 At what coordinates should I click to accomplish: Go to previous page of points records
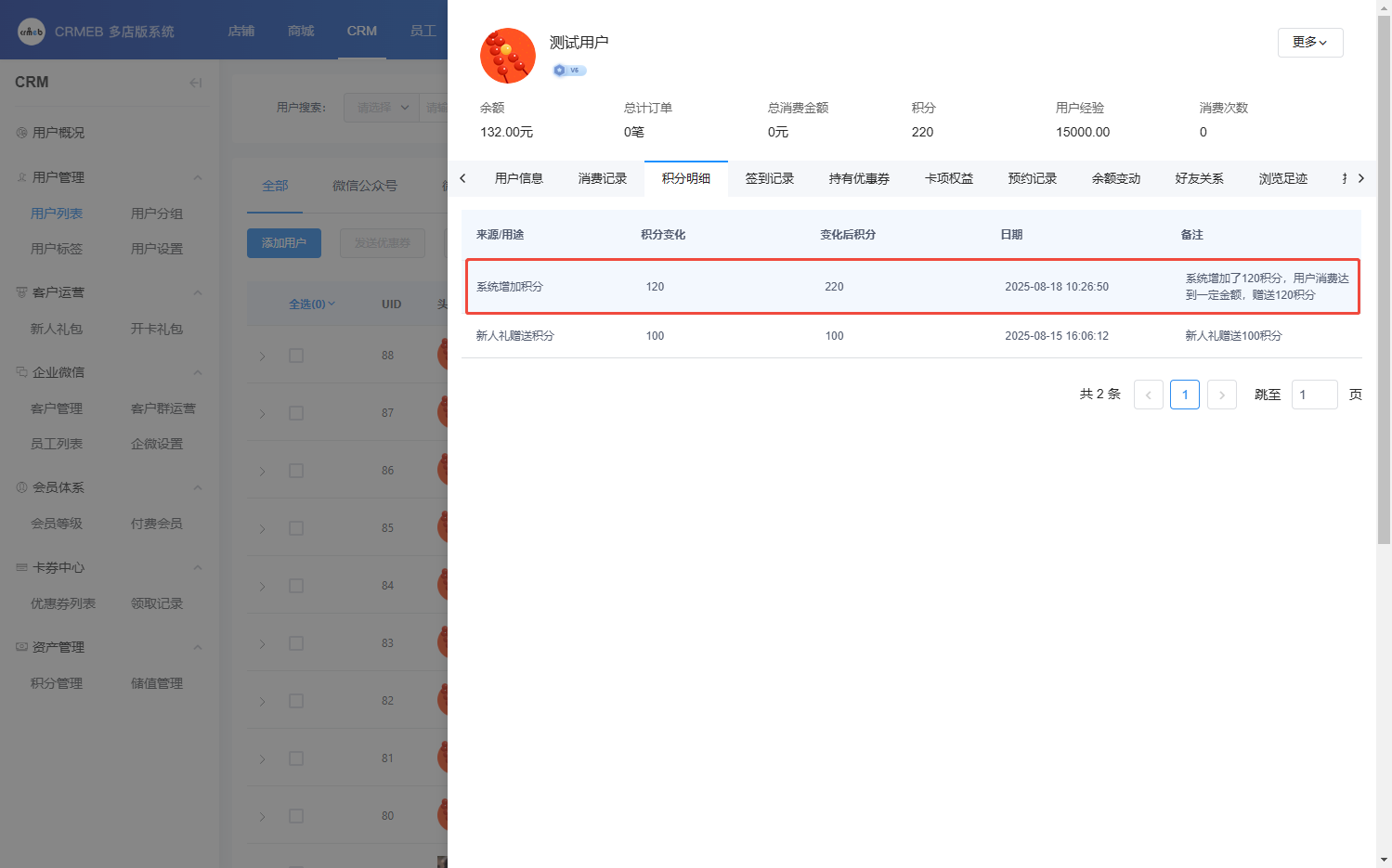pos(1148,395)
